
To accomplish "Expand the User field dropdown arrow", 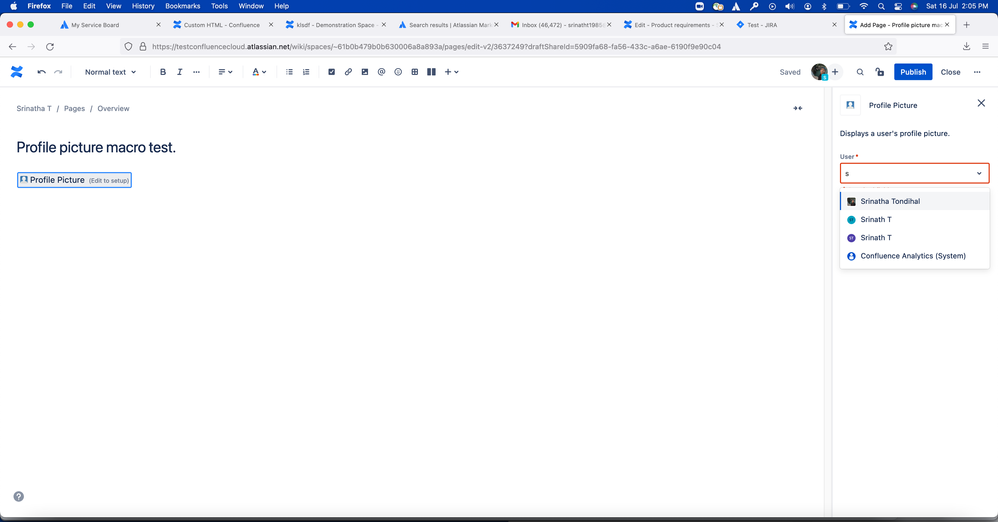I will tap(979, 173).
